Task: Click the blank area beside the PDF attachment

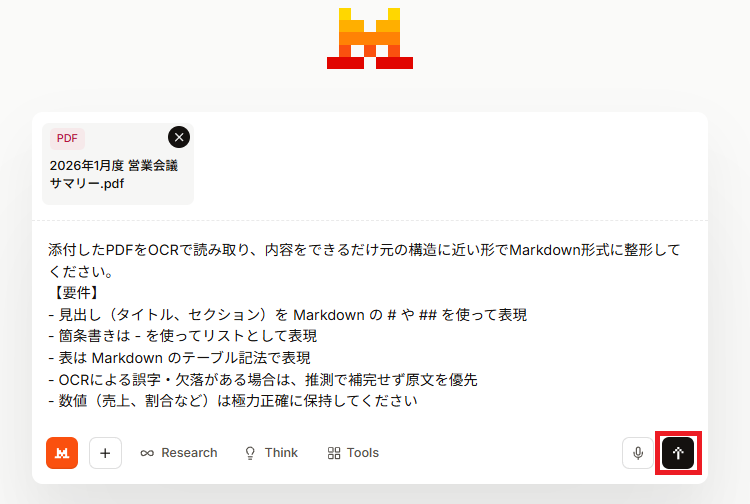Action: pyautogui.click(x=450, y=164)
